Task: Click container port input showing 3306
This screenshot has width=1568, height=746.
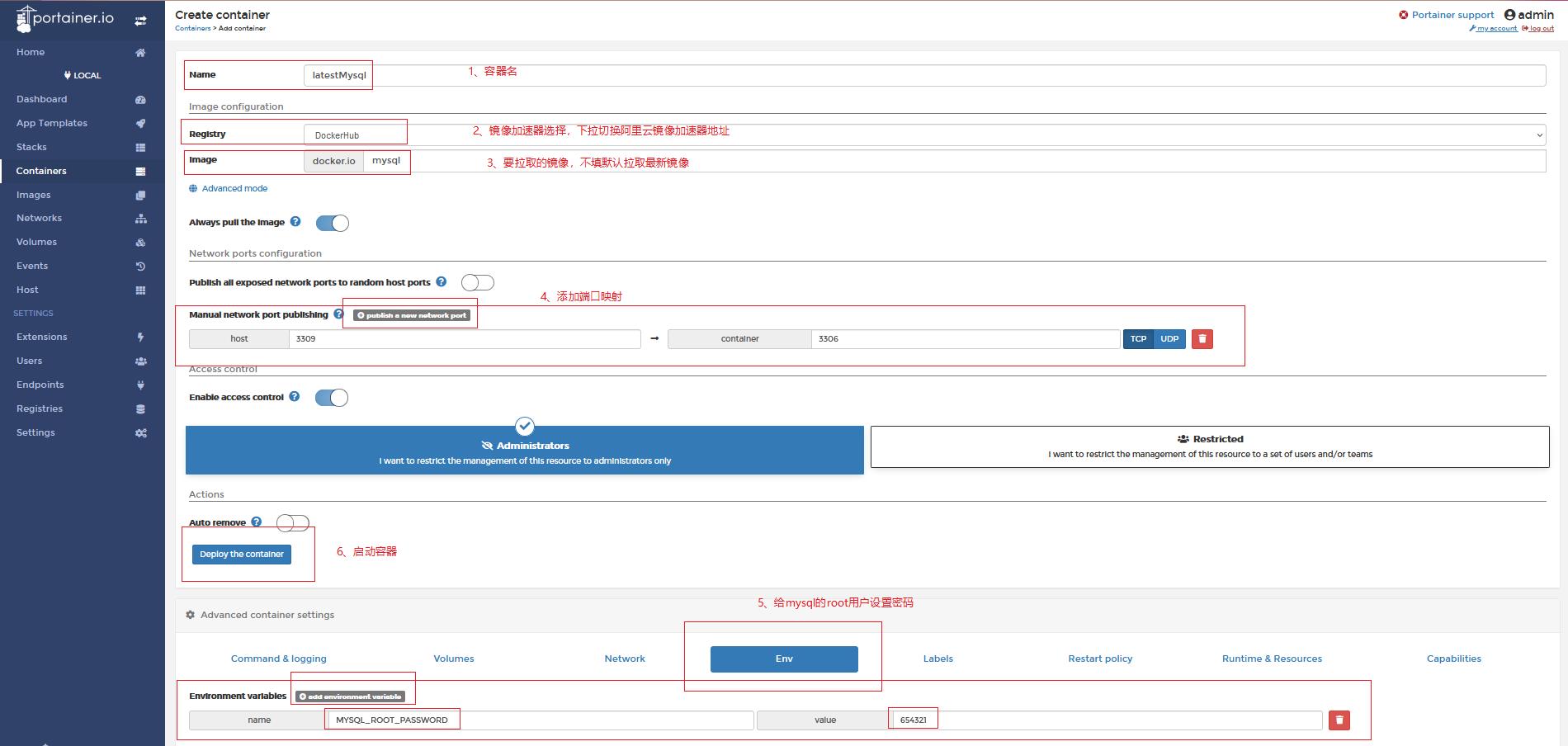Action: pos(966,339)
